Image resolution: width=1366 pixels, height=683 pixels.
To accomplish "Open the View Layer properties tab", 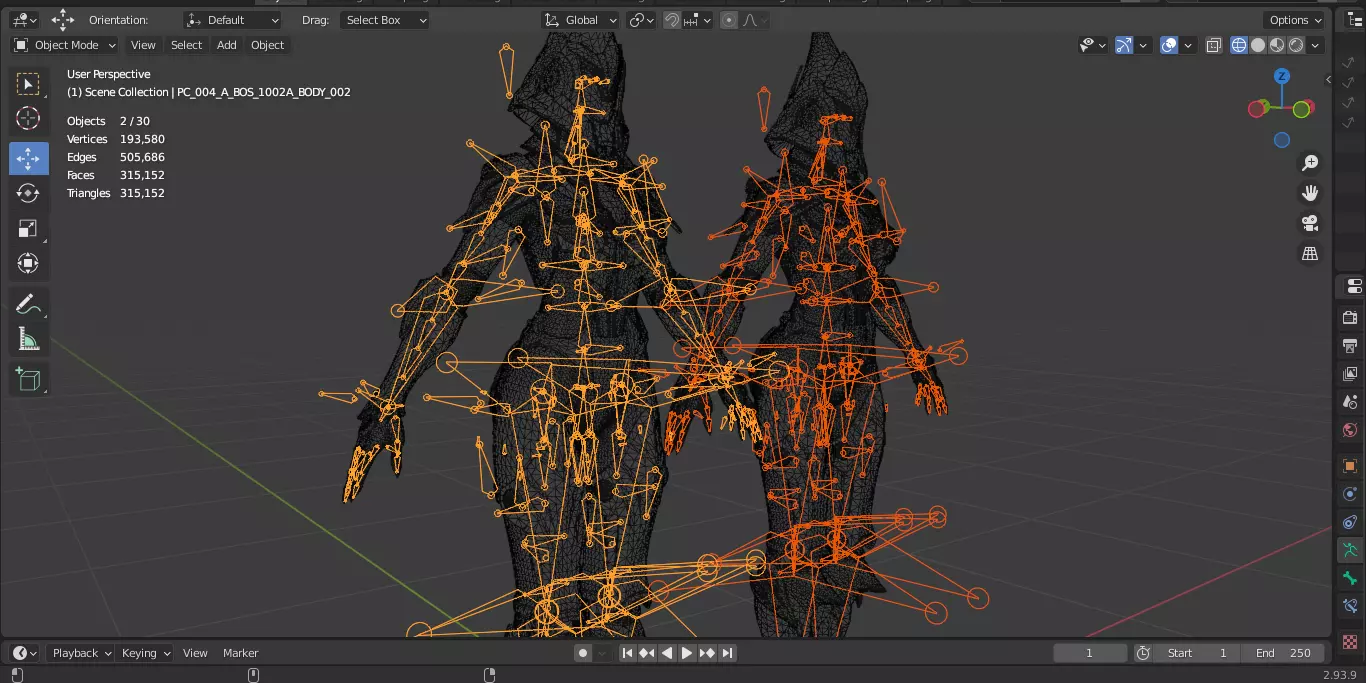I will [1350, 374].
